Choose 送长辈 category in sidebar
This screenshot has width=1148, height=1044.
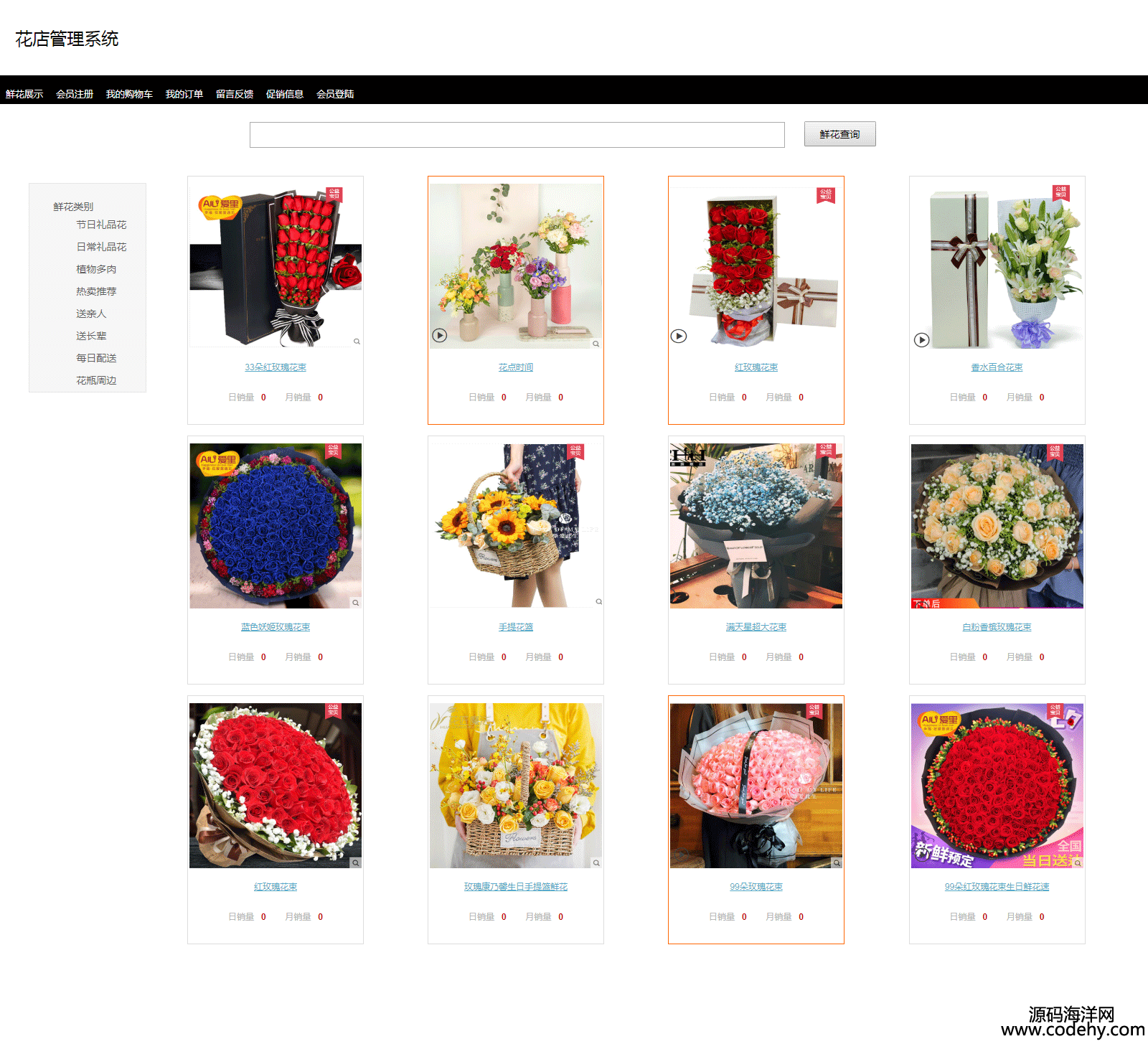(91, 336)
